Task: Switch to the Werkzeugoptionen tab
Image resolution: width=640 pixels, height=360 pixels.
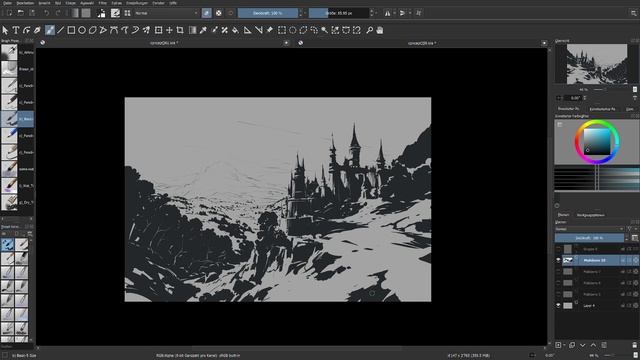Action: point(591,215)
